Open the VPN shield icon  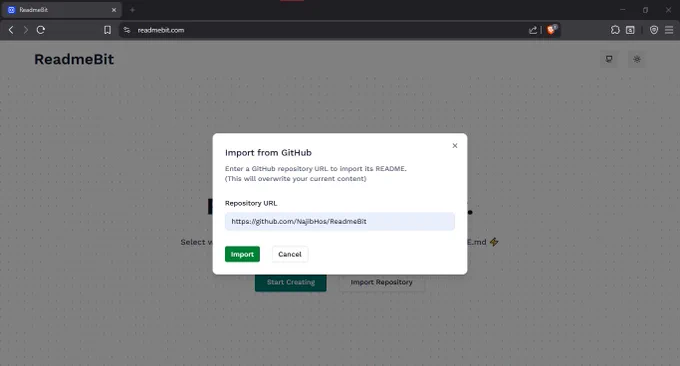pyautogui.click(x=654, y=30)
